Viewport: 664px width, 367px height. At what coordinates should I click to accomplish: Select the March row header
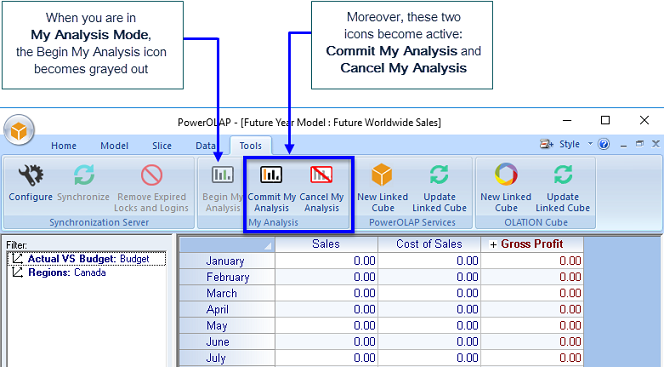click(227, 293)
